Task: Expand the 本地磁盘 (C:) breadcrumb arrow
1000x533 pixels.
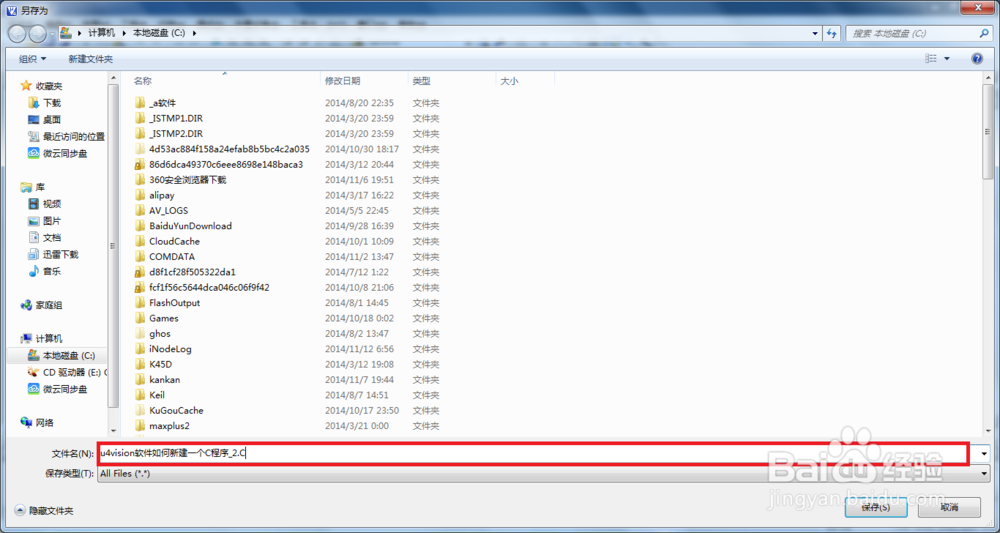Action: (194, 33)
